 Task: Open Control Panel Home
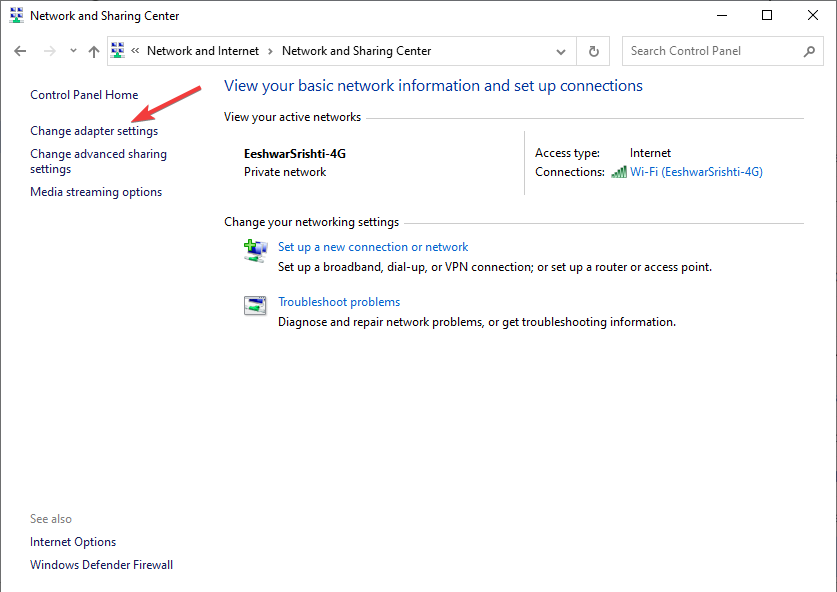[x=84, y=94]
